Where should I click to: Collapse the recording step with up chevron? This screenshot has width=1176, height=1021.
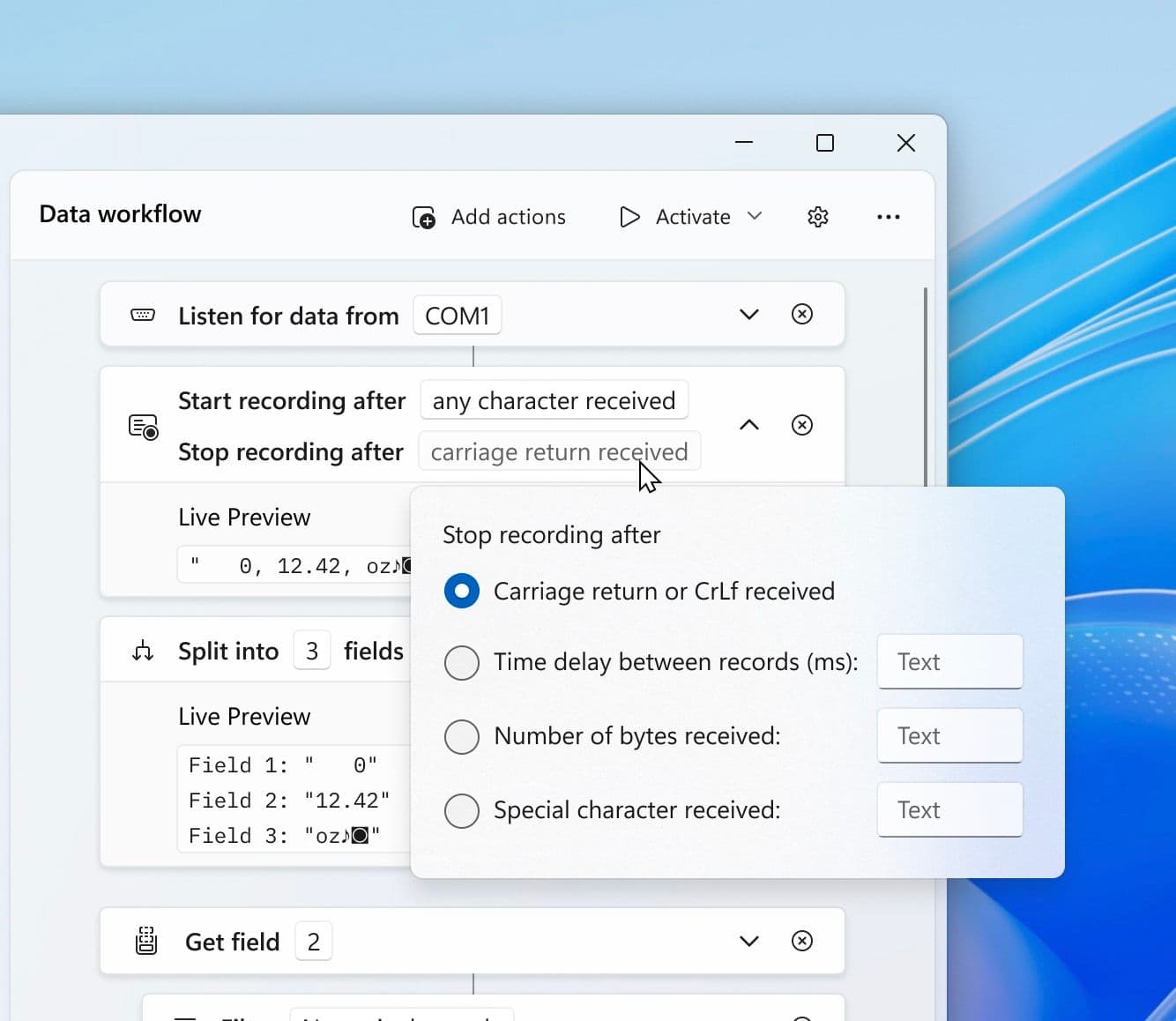click(x=748, y=425)
